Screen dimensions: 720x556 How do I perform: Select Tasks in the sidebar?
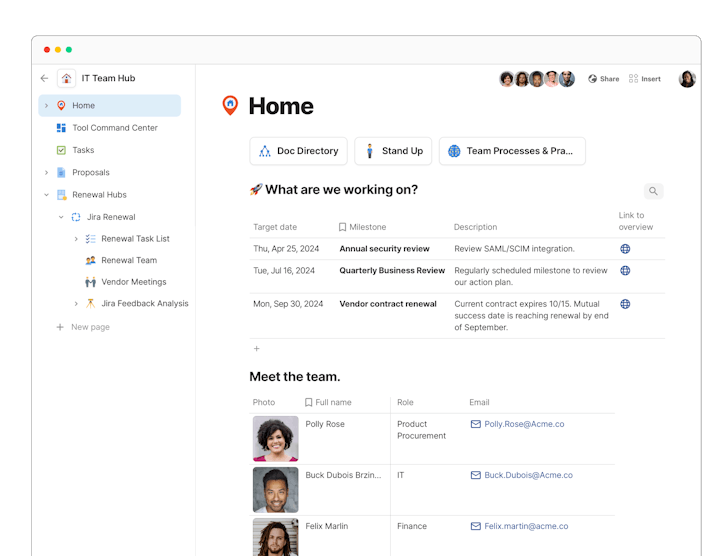click(83, 150)
